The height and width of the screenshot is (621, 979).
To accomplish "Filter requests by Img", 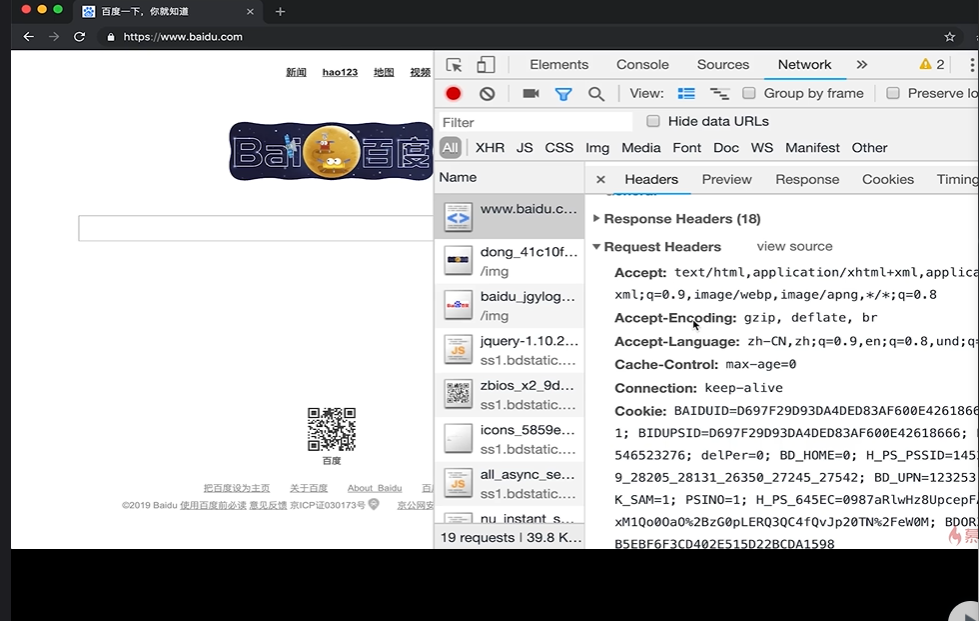I will click(x=597, y=148).
